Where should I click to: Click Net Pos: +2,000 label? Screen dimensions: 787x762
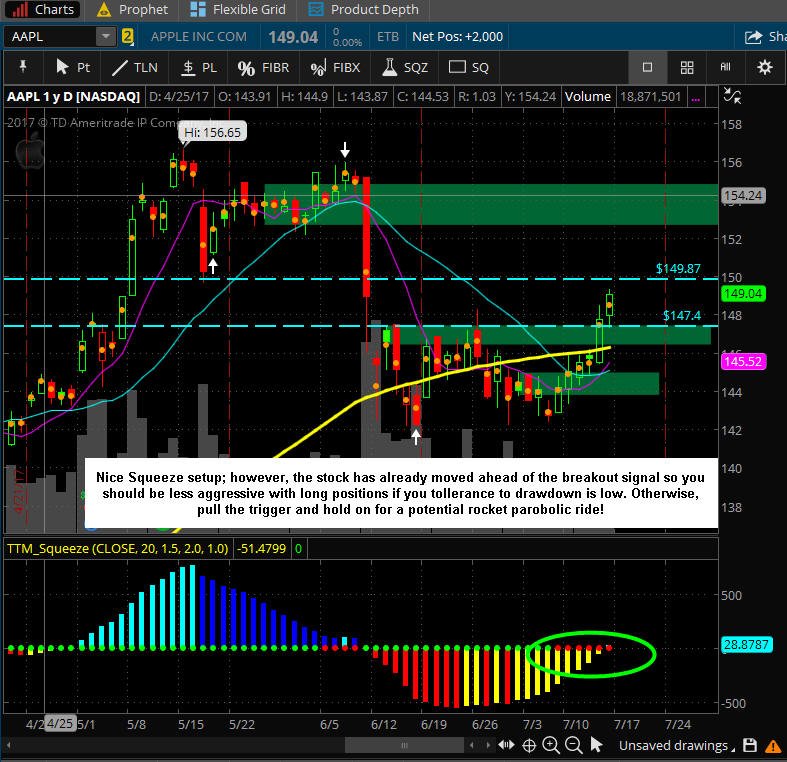click(457, 37)
